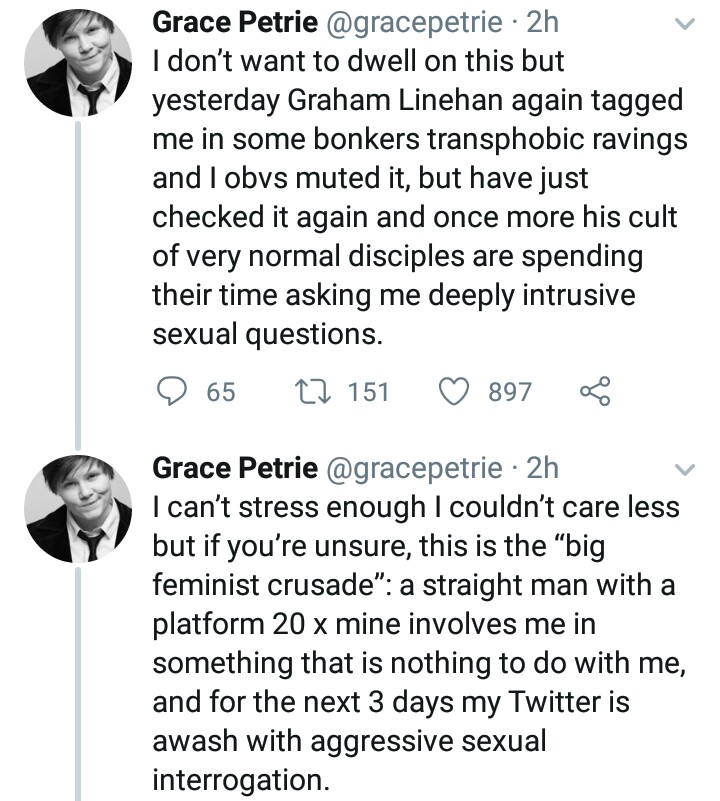Click the 151 retweets count
The width and height of the screenshot is (720, 801).
point(368,391)
